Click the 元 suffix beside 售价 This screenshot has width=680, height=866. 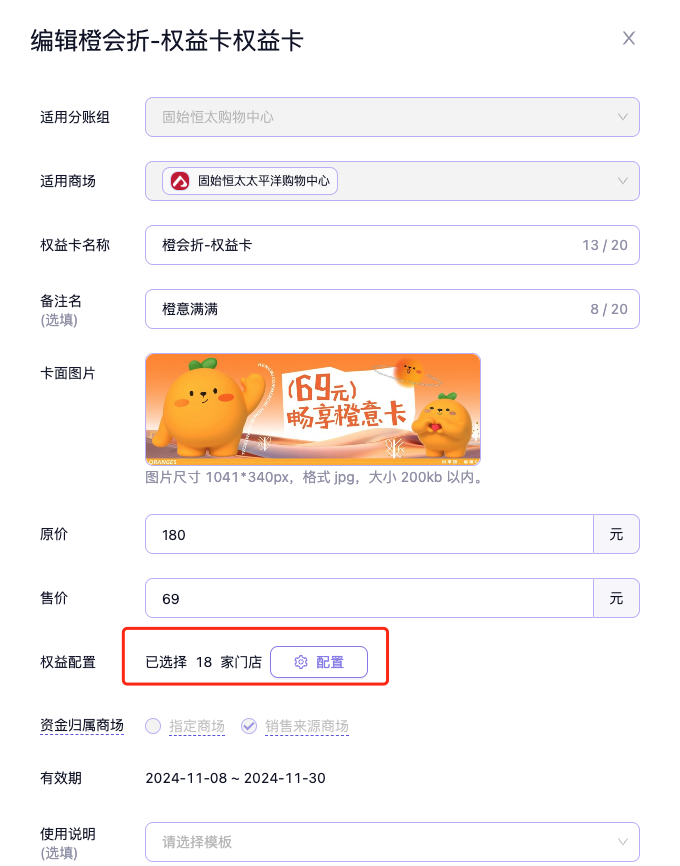[x=616, y=599]
